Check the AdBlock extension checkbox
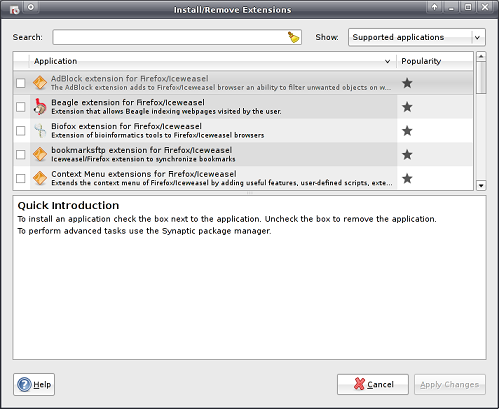Screen dimensions: 499x409 tap(21, 83)
